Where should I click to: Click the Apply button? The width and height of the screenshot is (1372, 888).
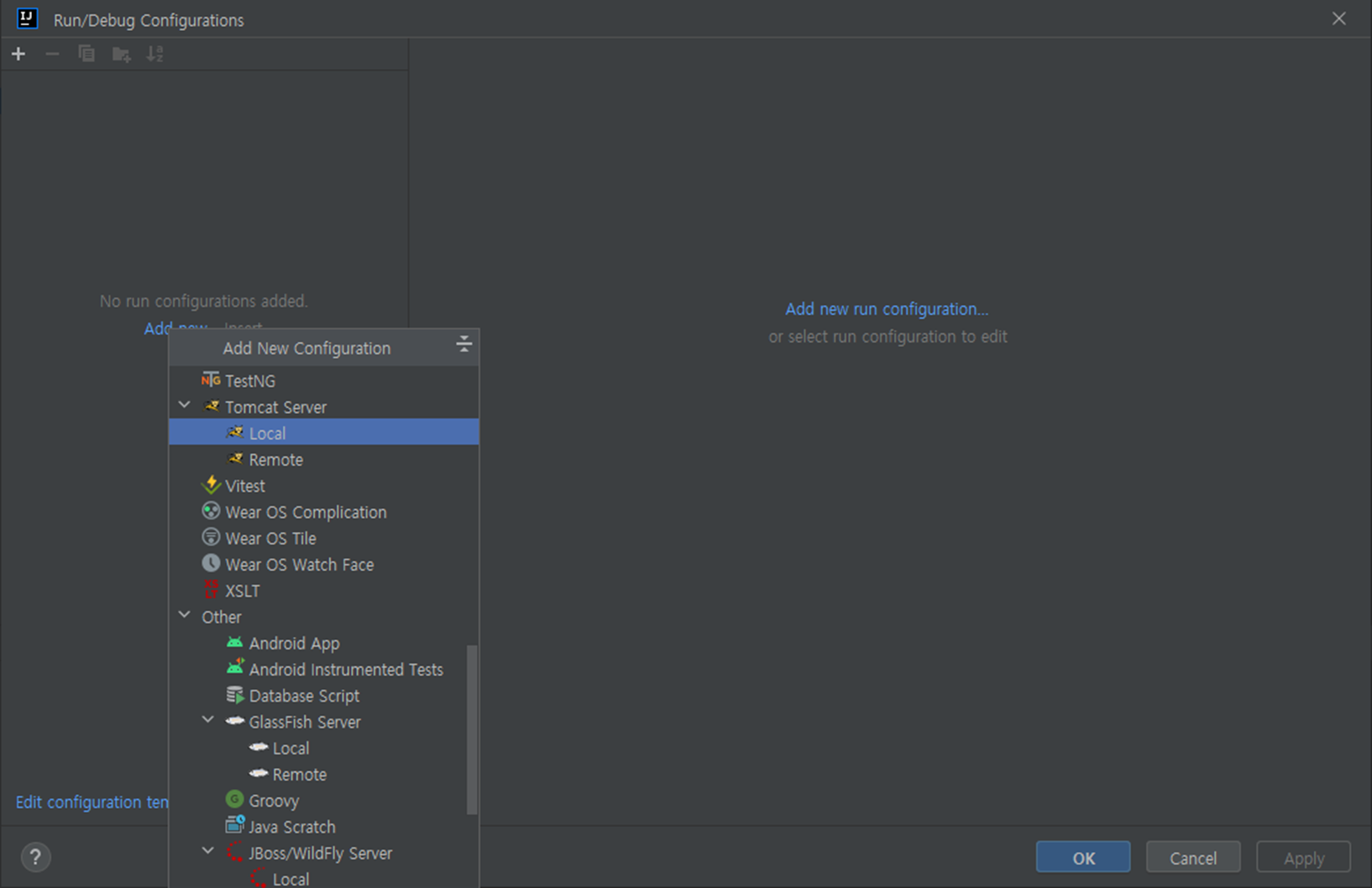coord(1303,858)
